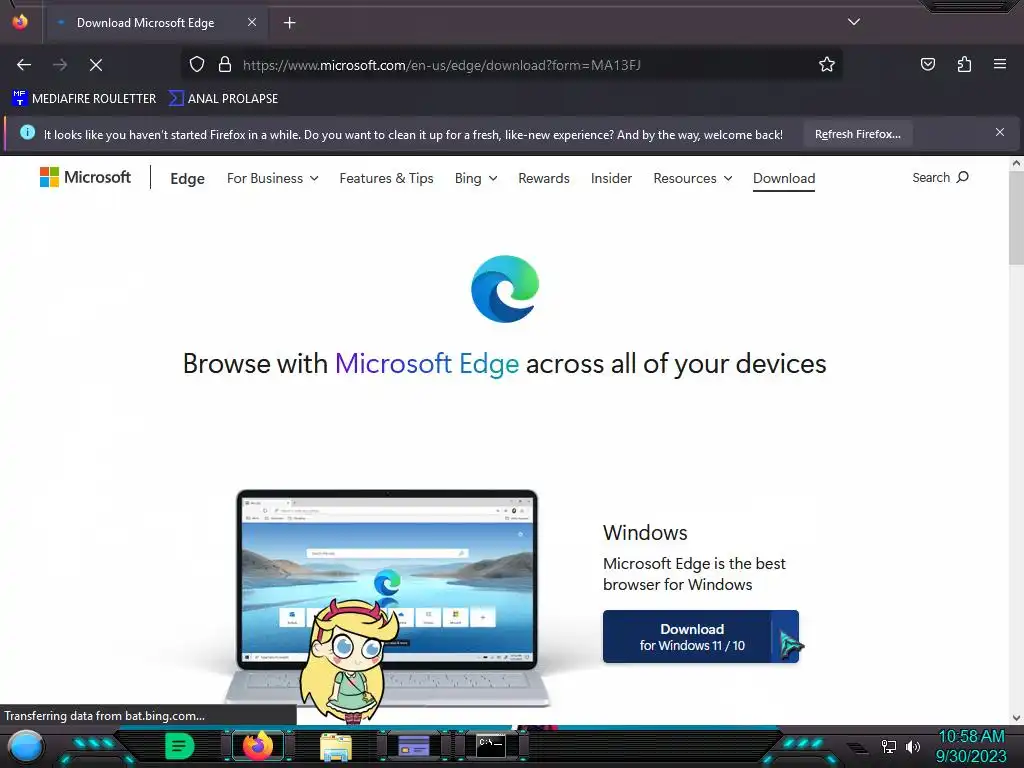This screenshot has width=1024, height=768.
Task: Click the Refresh Firefox... button
Action: tap(857, 134)
